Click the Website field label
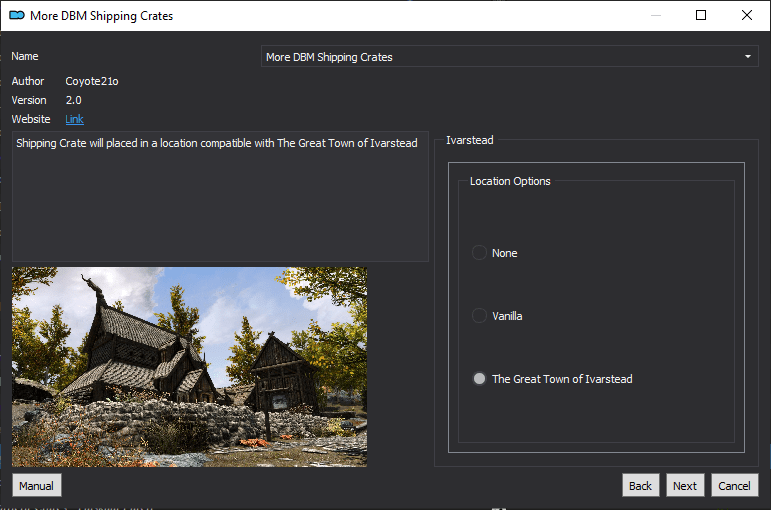The height and width of the screenshot is (510, 771). tap(31, 119)
